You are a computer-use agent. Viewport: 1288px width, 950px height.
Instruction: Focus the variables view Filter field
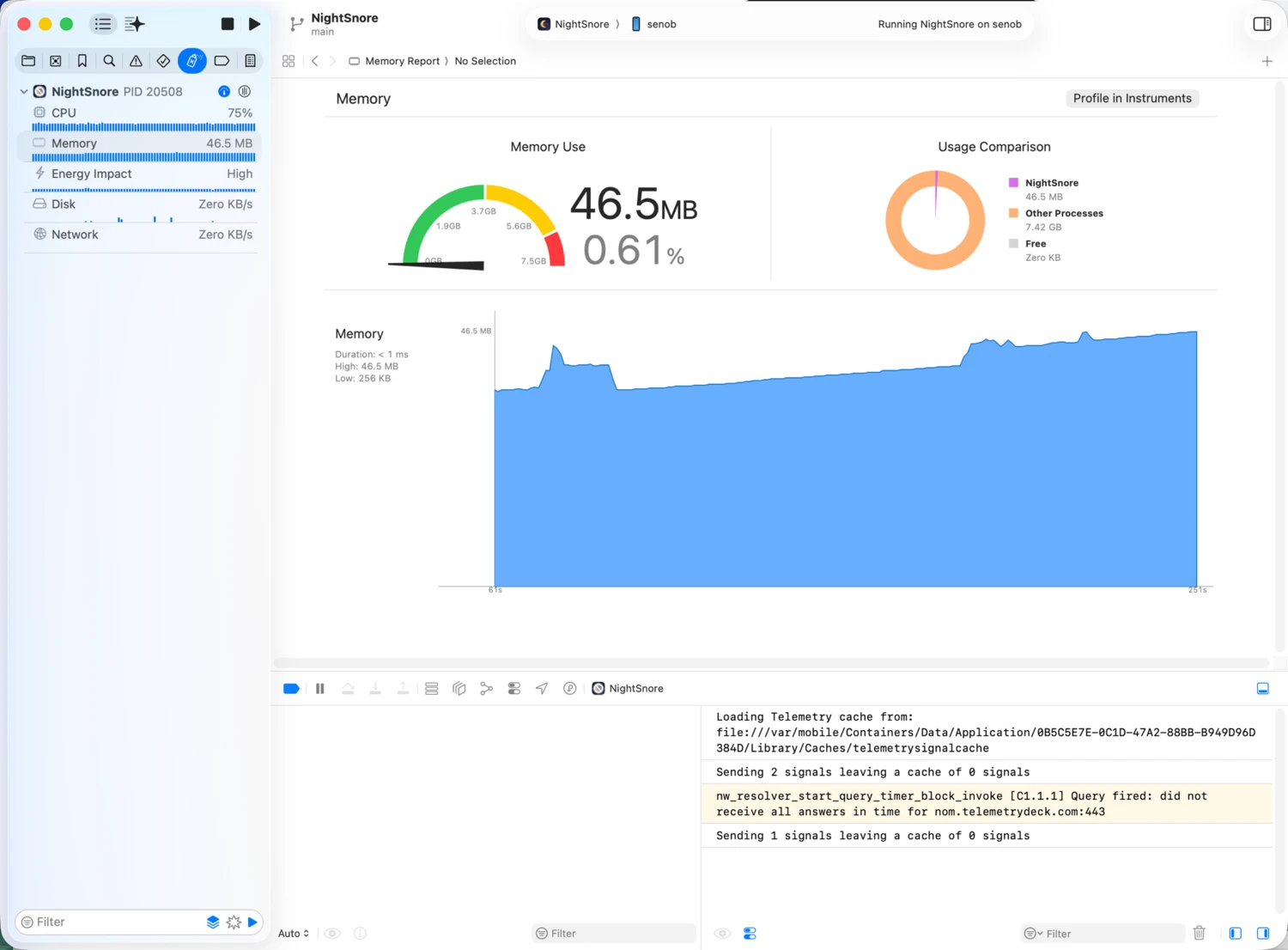(613, 933)
